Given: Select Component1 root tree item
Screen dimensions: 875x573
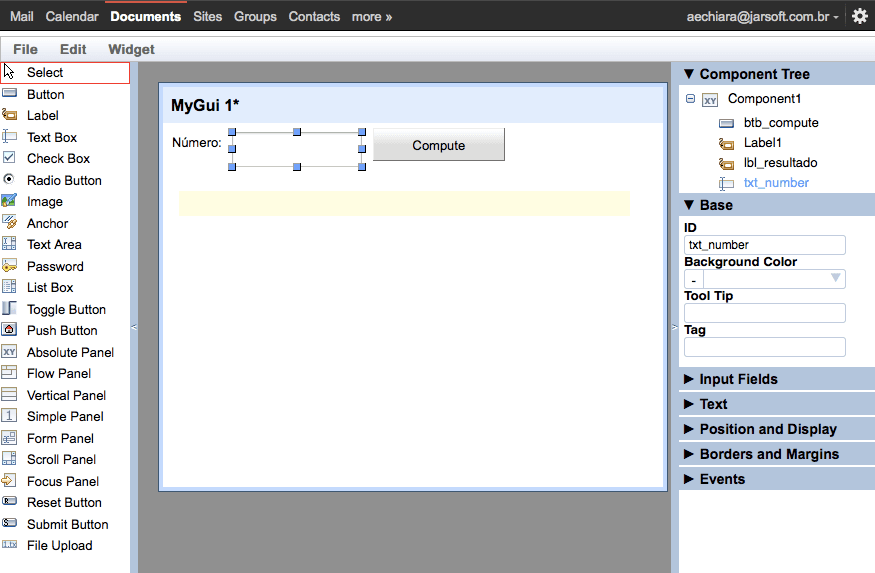Looking at the screenshot, I should point(765,99).
